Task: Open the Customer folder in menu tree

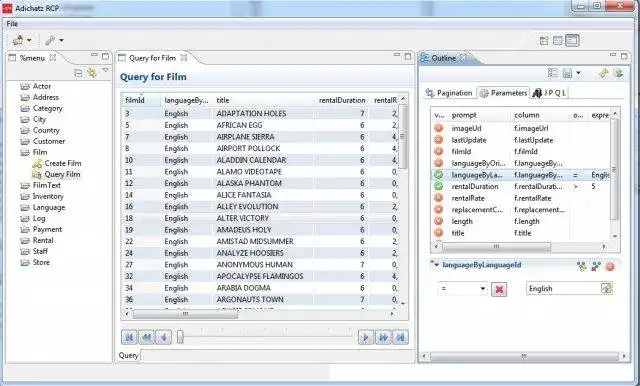Action: (x=49, y=141)
